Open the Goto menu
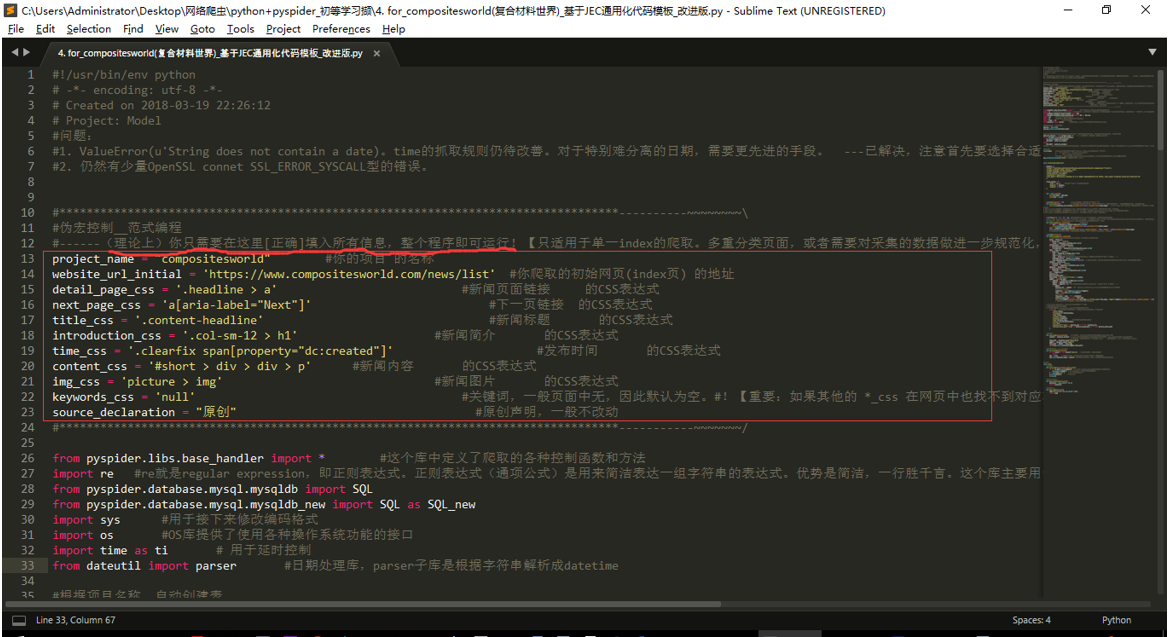 pos(202,29)
